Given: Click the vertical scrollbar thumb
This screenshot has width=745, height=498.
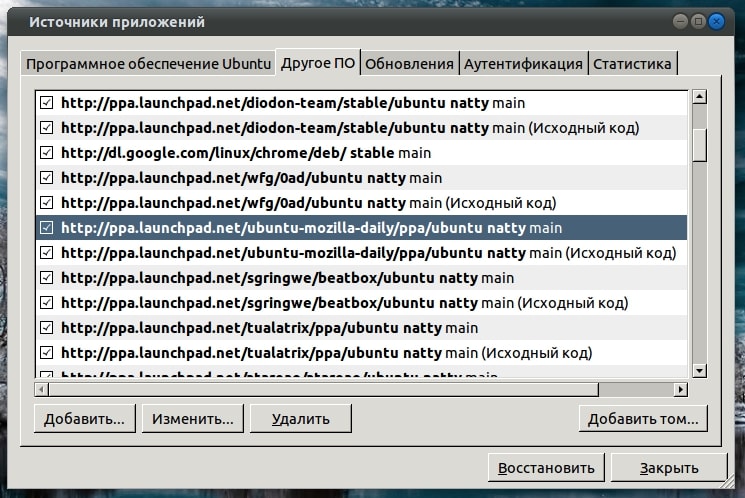Looking at the screenshot, I should [699, 145].
